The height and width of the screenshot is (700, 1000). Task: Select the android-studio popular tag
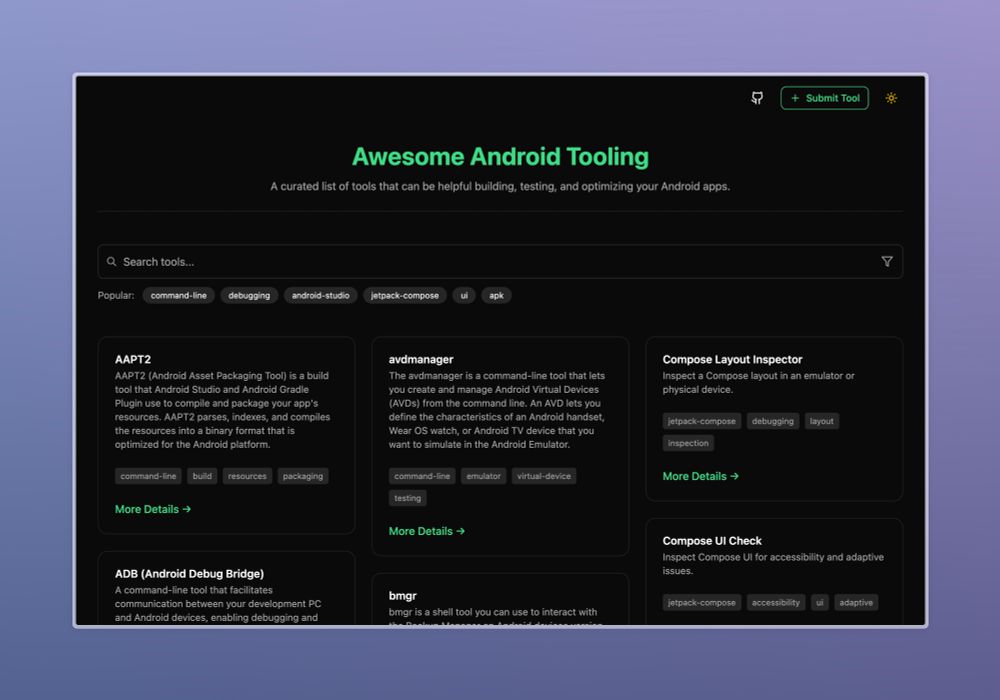tap(320, 295)
